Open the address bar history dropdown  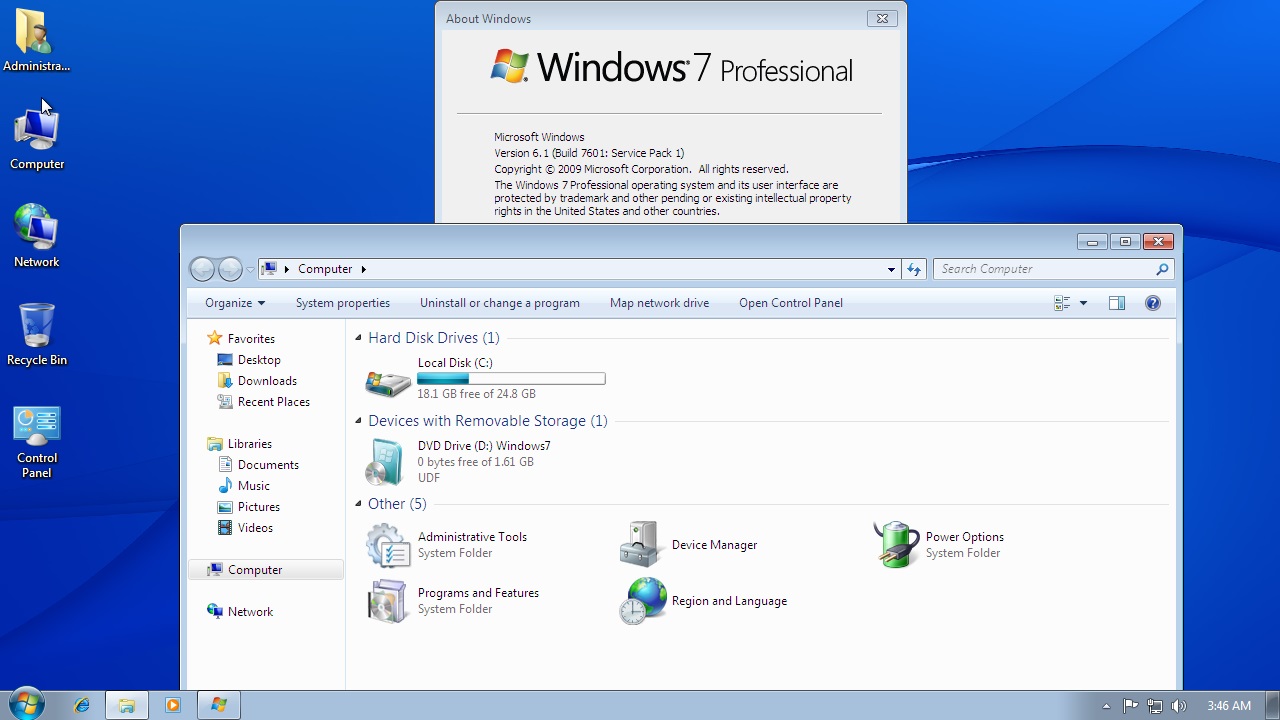tap(891, 269)
